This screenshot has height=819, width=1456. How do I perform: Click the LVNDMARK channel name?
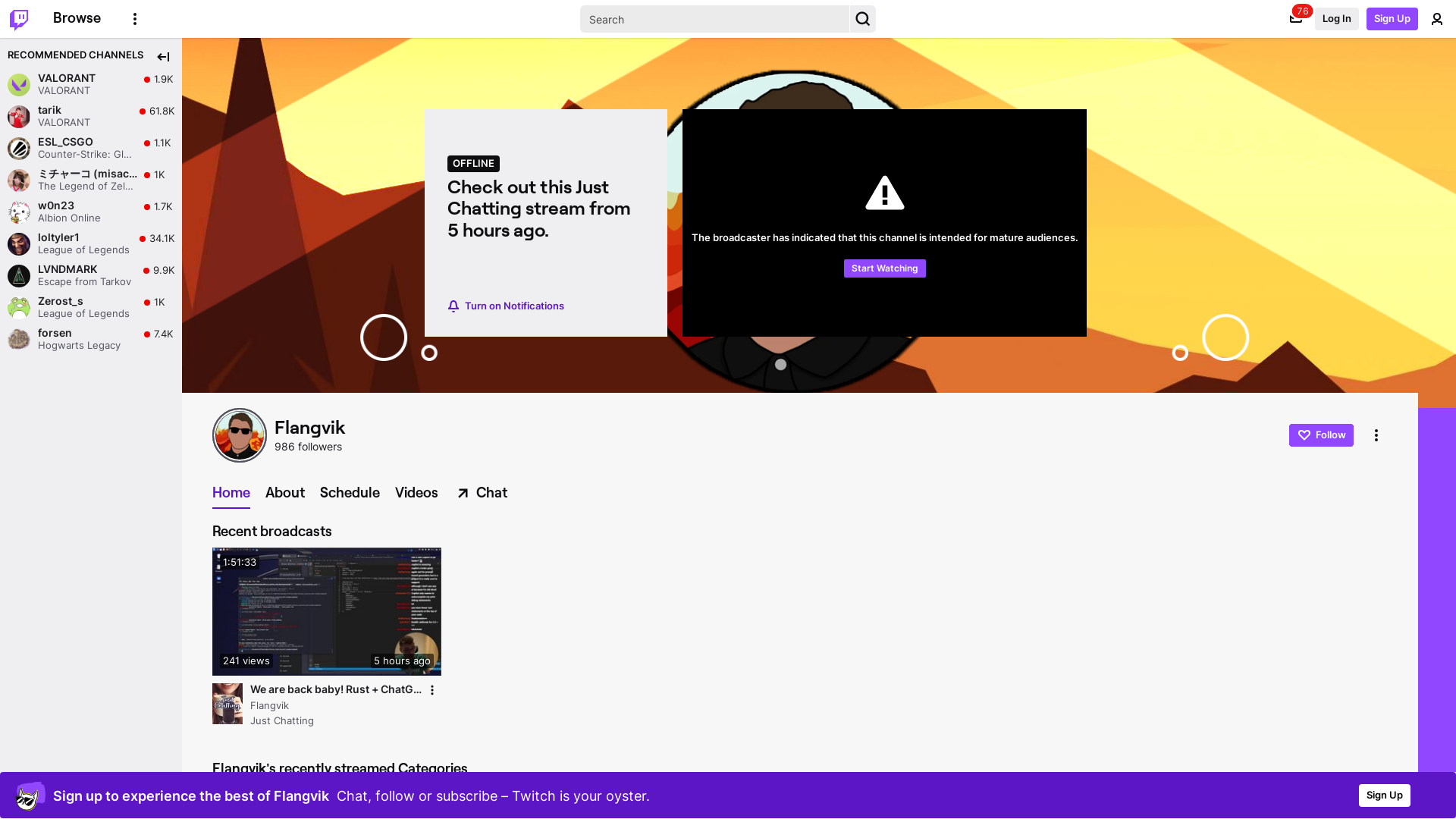tap(67, 269)
